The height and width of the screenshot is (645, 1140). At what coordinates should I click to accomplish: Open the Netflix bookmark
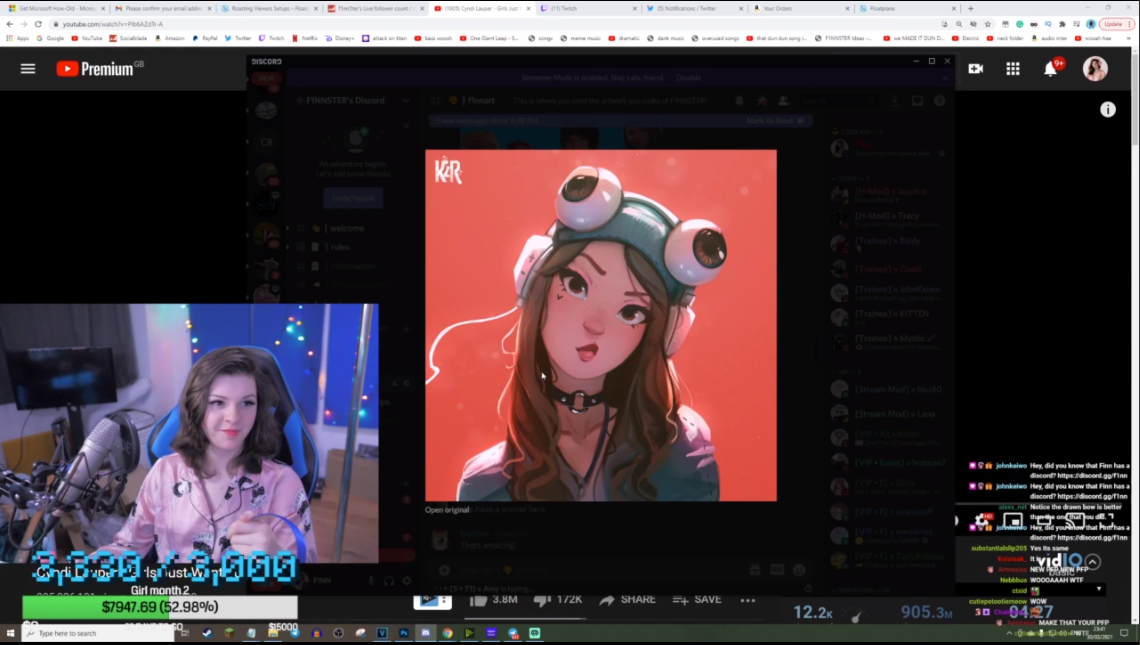point(305,38)
